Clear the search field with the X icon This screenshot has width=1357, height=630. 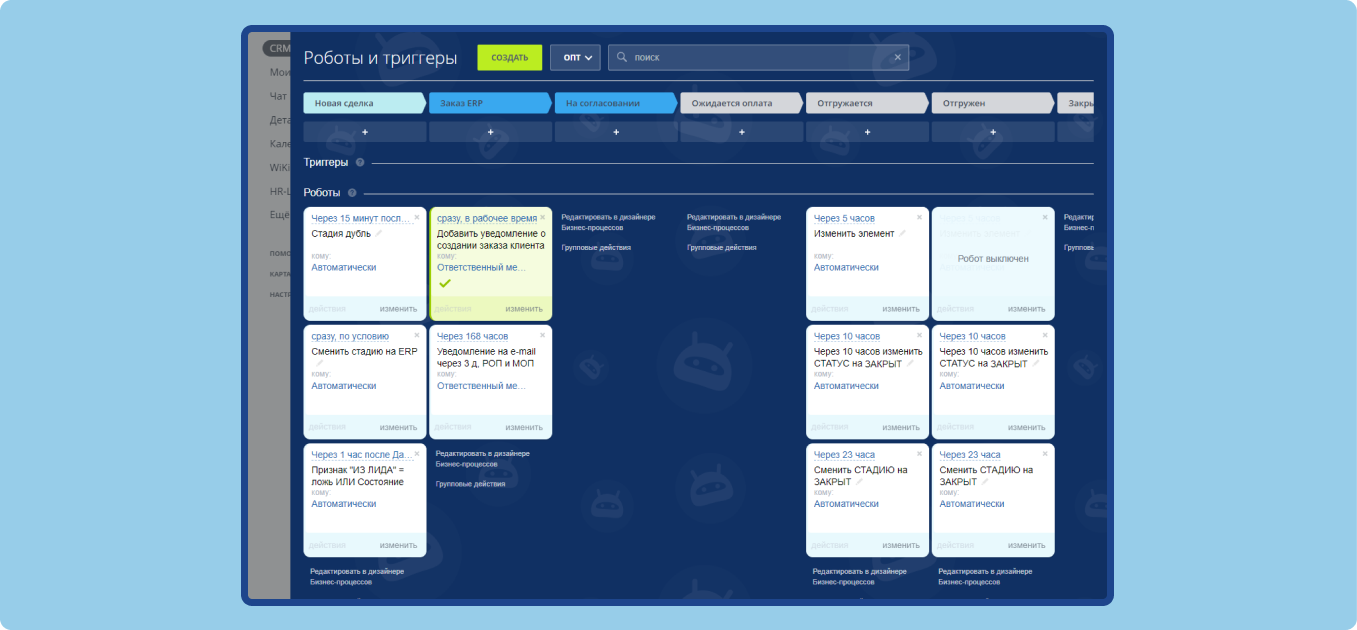(x=897, y=58)
